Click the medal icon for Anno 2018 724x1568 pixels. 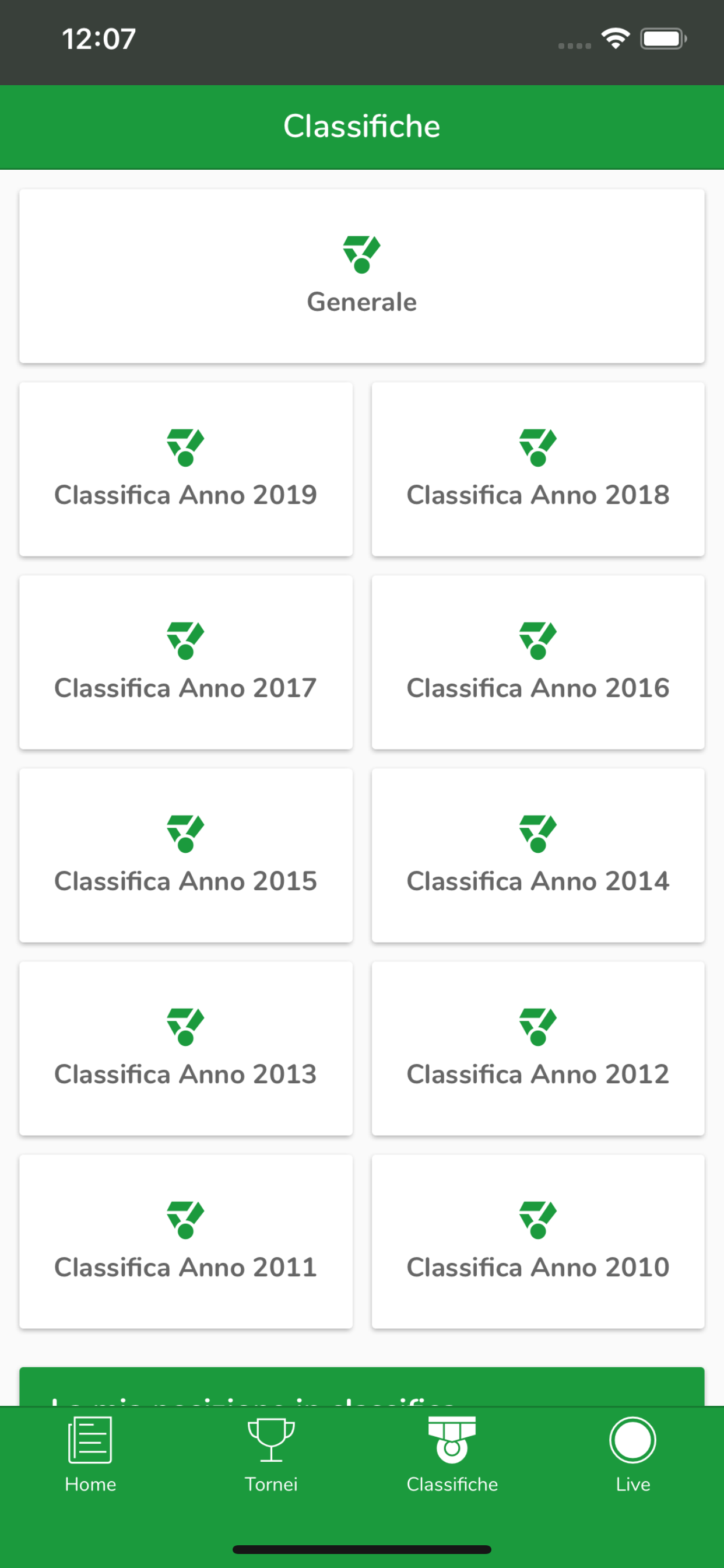pyautogui.click(x=538, y=447)
